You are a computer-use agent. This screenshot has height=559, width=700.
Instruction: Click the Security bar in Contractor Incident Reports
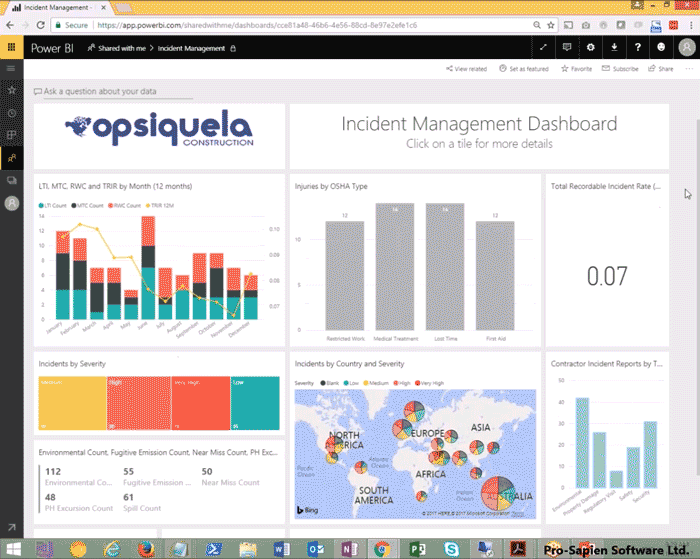point(650,455)
